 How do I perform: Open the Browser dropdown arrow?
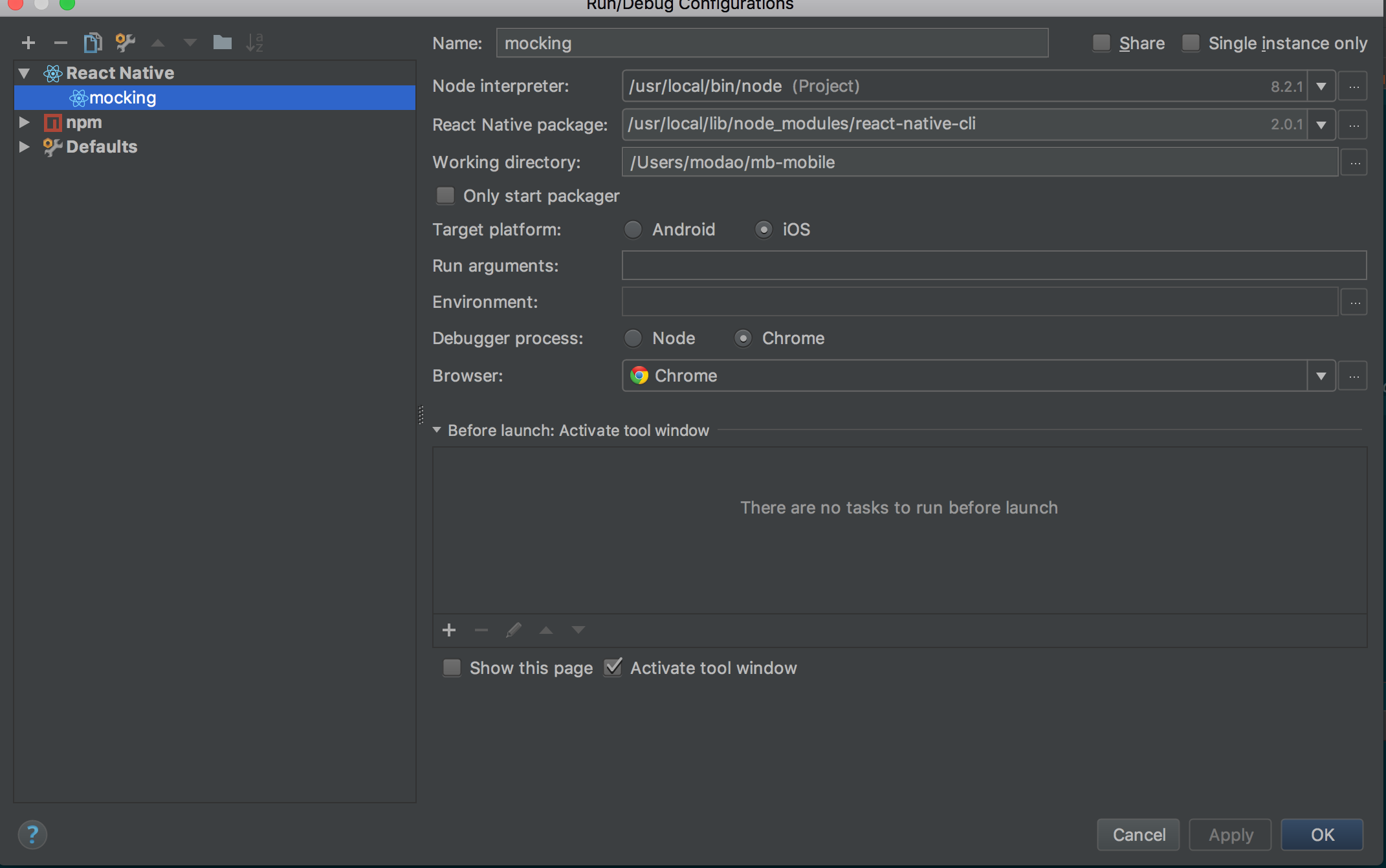click(1321, 376)
